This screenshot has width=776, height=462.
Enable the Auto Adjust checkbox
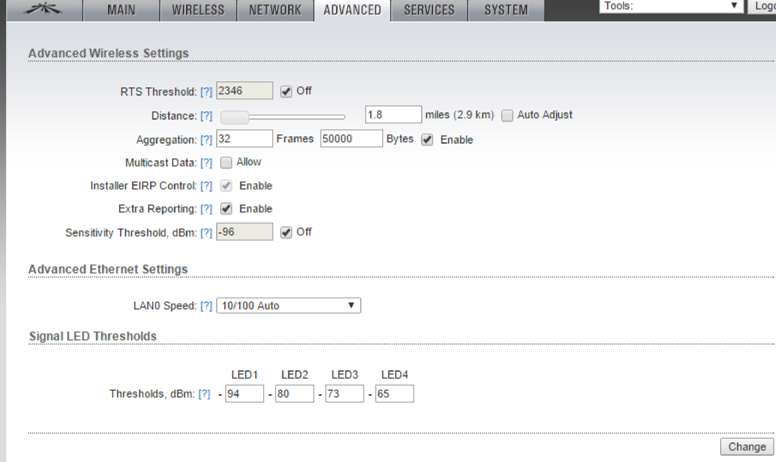point(507,115)
